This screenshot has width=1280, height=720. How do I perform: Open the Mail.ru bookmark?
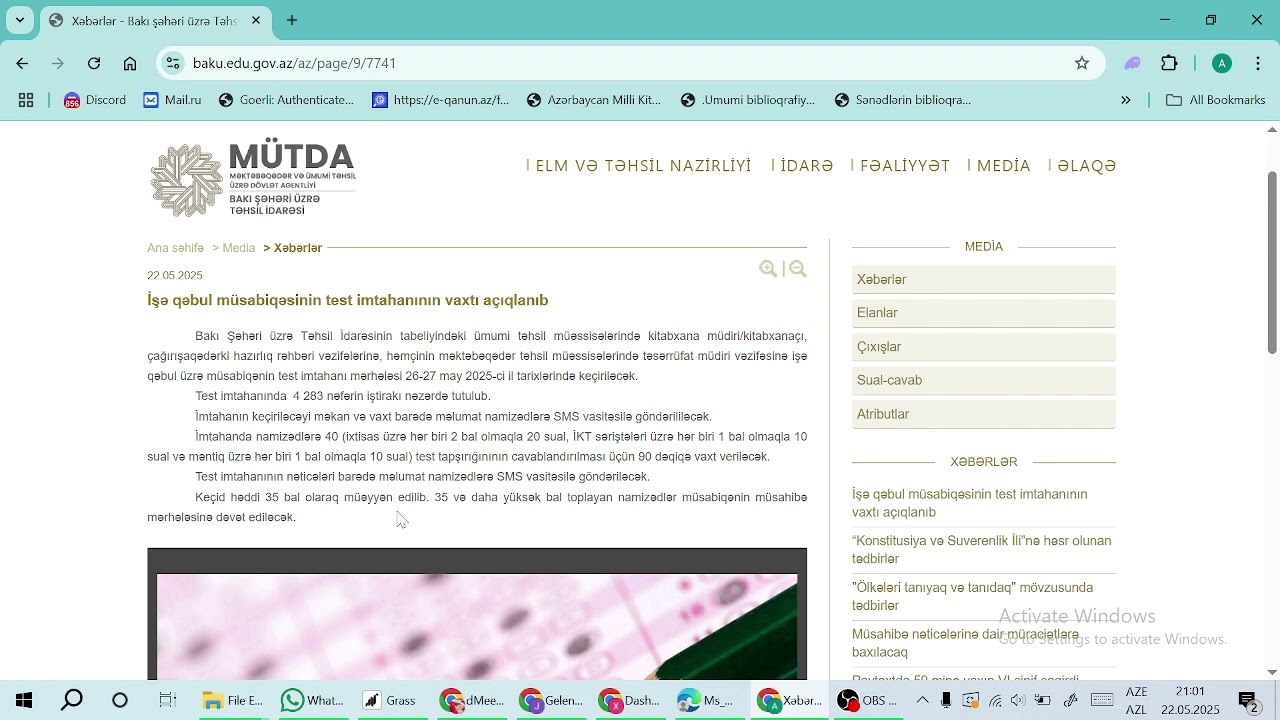tap(172, 100)
